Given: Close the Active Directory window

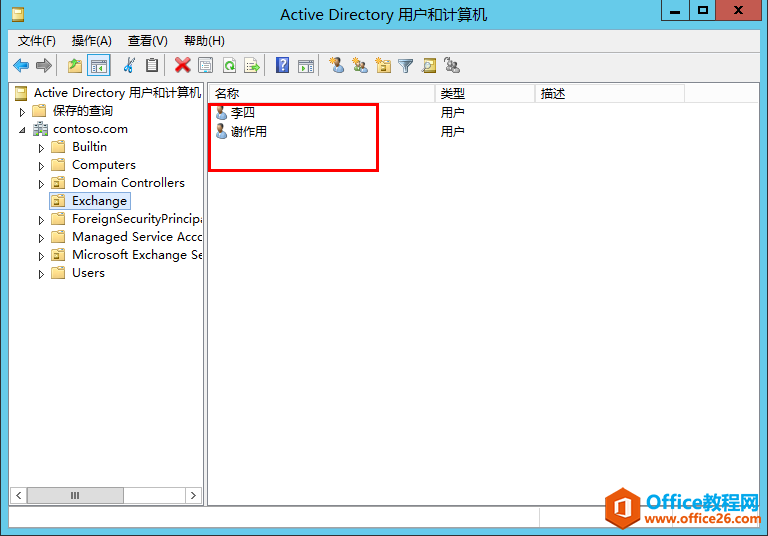Looking at the screenshot, I should coord(738,10).
